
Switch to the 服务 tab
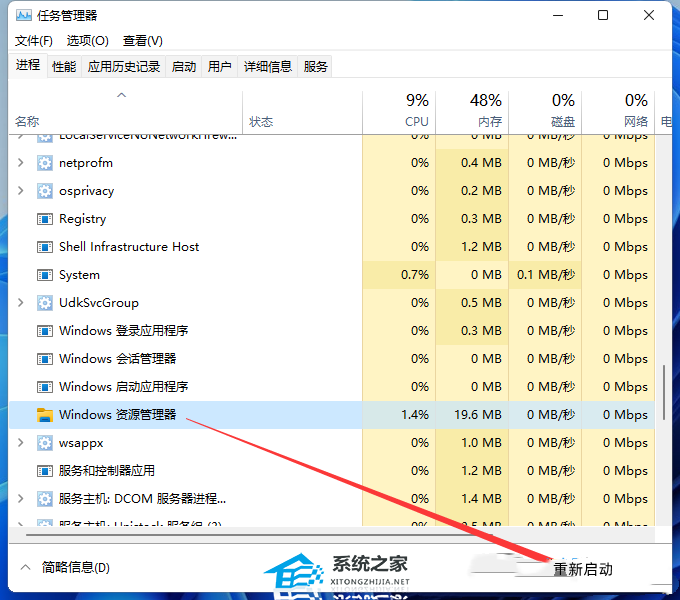click(x=315, y=67)
